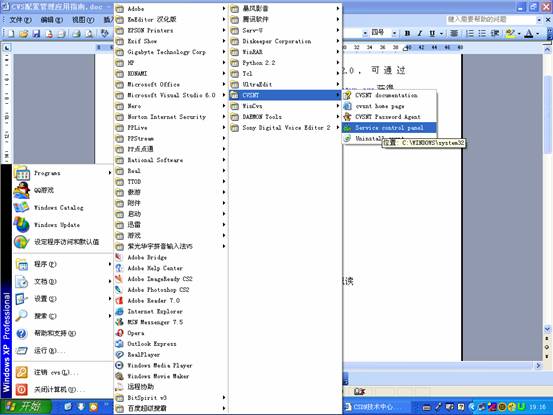Open Service control panel entry
This screenshot has width=553, height=415.
[389, 128]
